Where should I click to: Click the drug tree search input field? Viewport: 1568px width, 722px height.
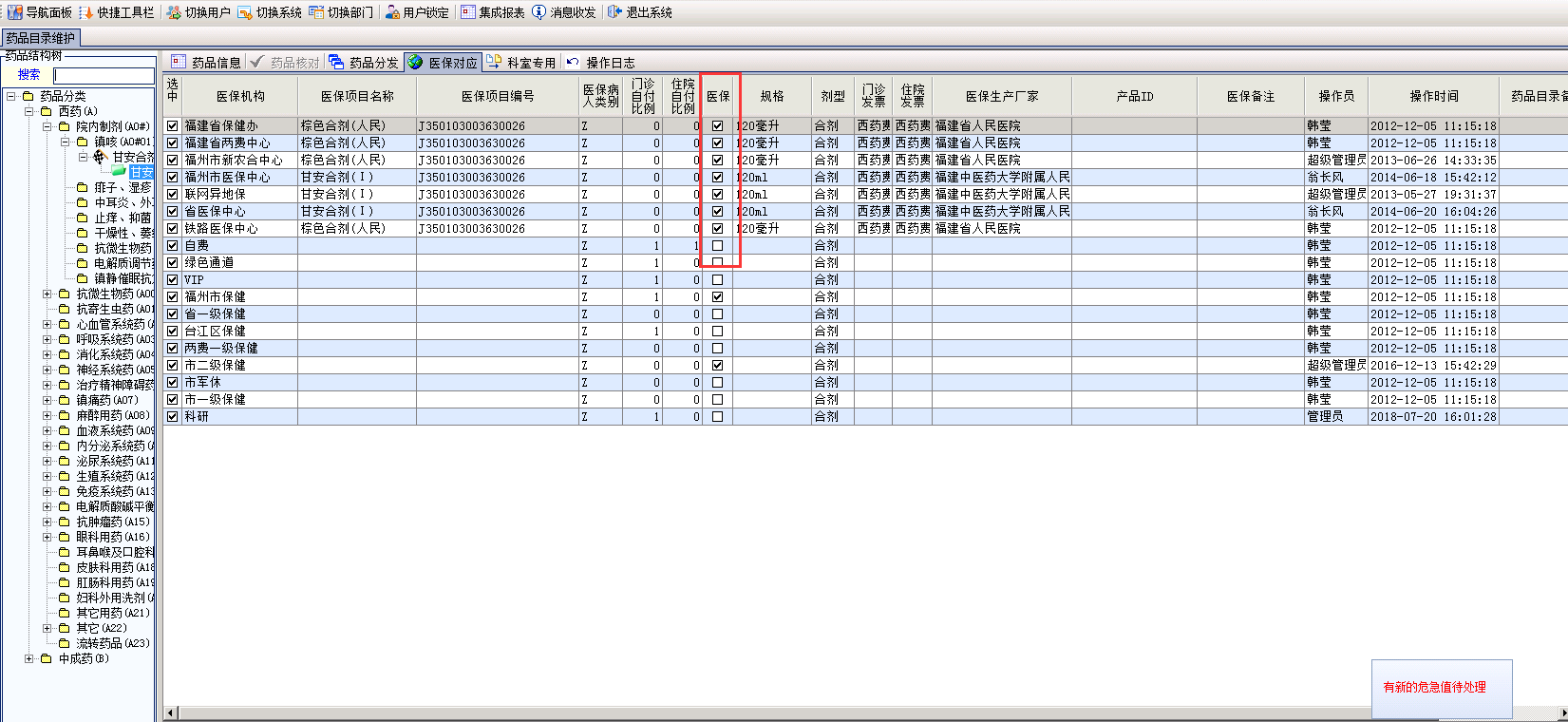[x=104, y=75]
